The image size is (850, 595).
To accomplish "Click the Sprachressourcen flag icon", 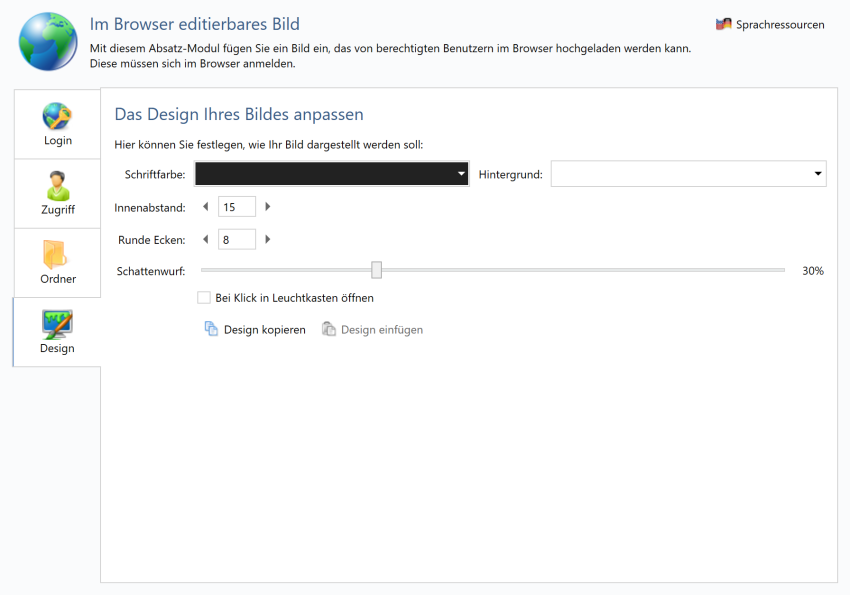I will [x=723, y=24].
